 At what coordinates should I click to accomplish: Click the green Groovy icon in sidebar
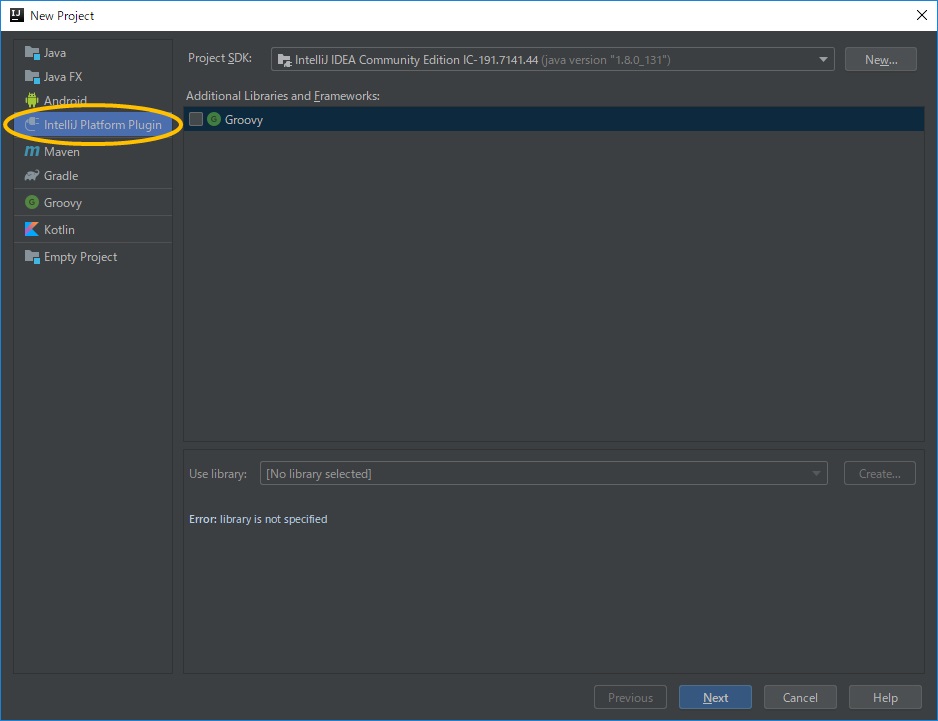point(32,202)
